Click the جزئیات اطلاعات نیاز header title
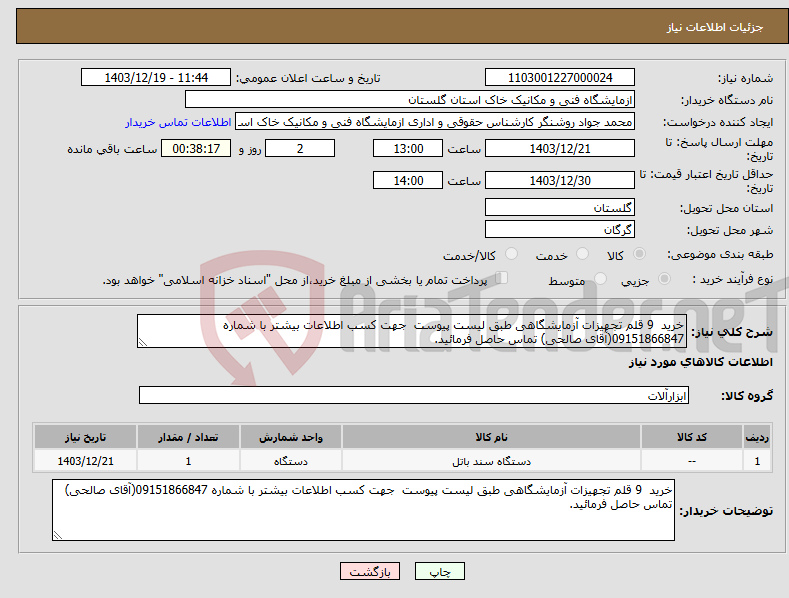 tap(715, 27)
